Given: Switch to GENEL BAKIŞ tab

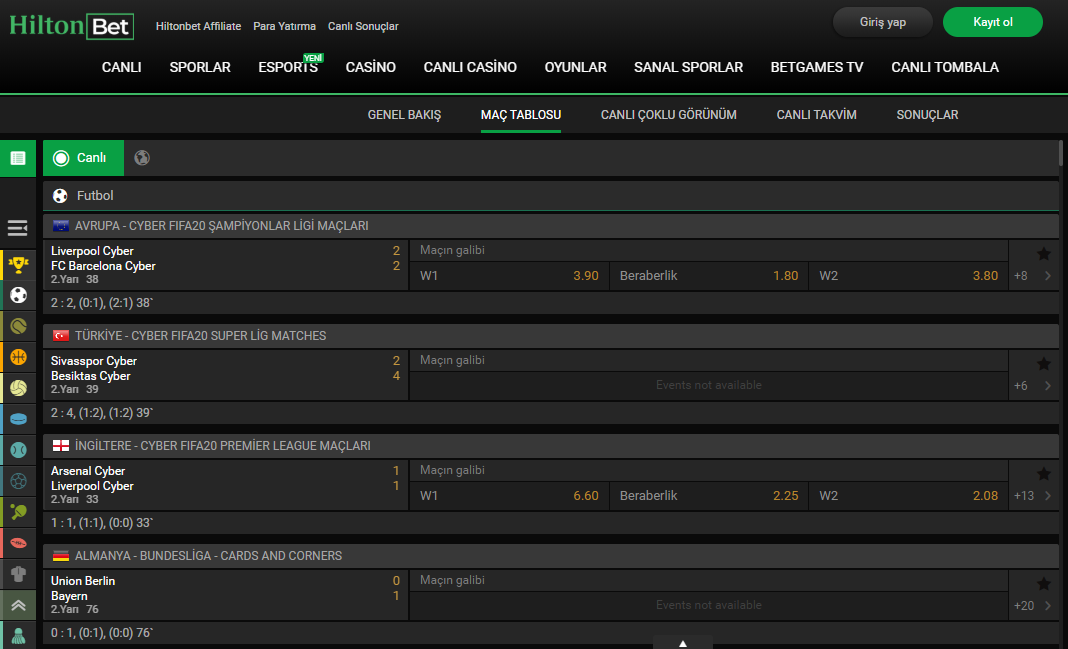Looking at the screenshot, I should 405,115.
